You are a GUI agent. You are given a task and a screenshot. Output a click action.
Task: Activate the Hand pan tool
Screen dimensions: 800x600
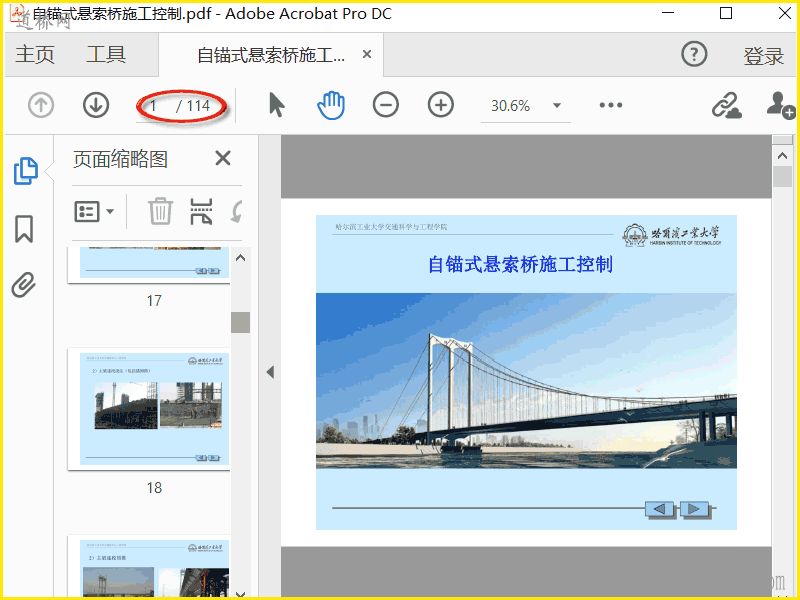click(330, 105)
